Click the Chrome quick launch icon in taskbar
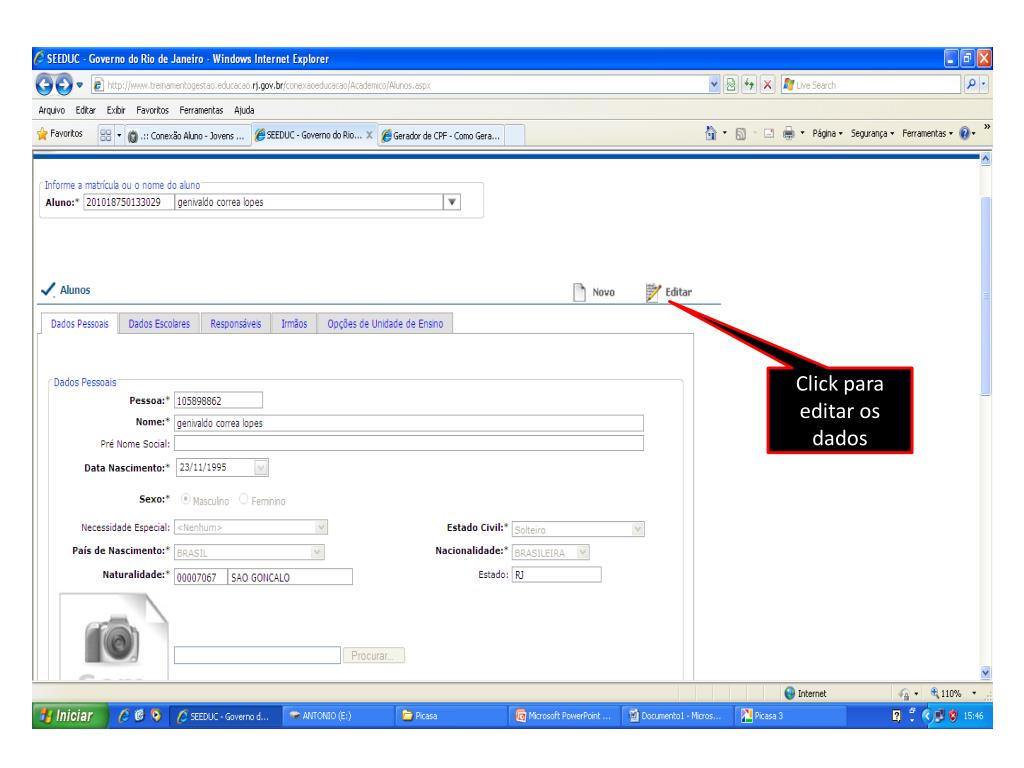The image size is (1024, 768). tap(155, 716)
